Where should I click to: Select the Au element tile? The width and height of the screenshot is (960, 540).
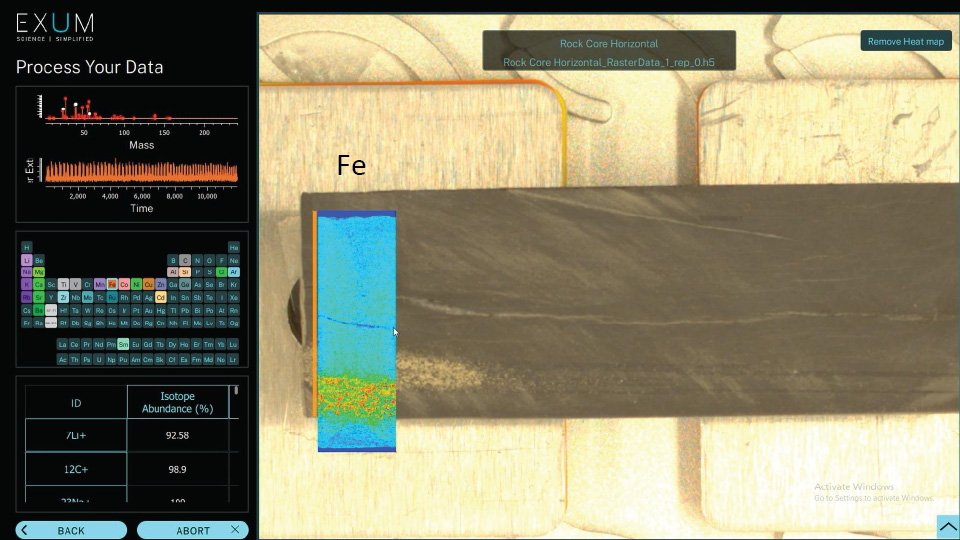148,310
